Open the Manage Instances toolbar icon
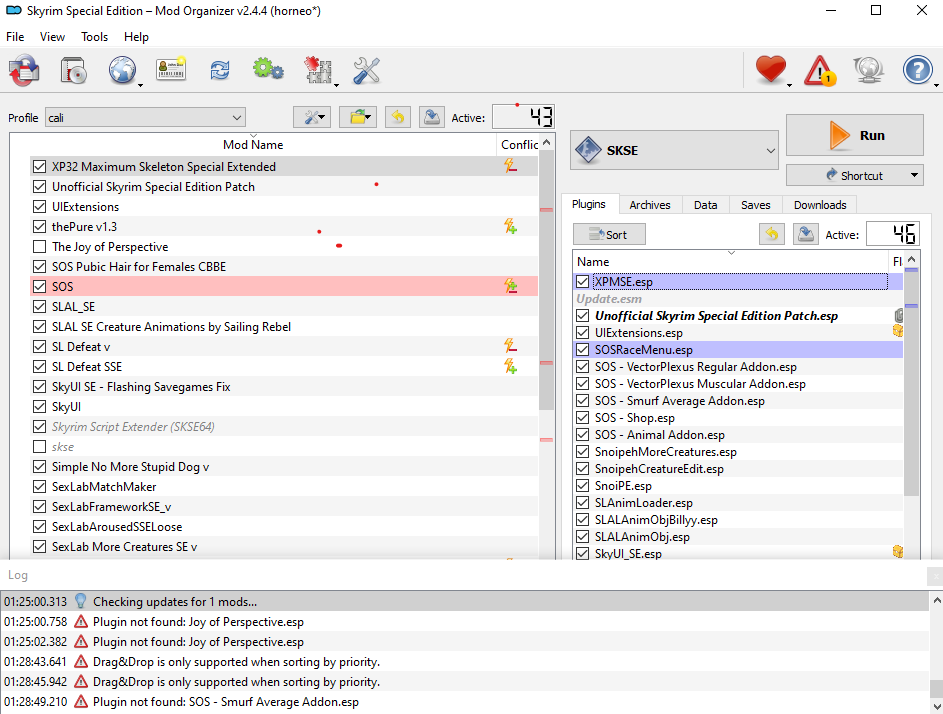The height and width of the screenshot is (714, 943). (x=24, y=70)
